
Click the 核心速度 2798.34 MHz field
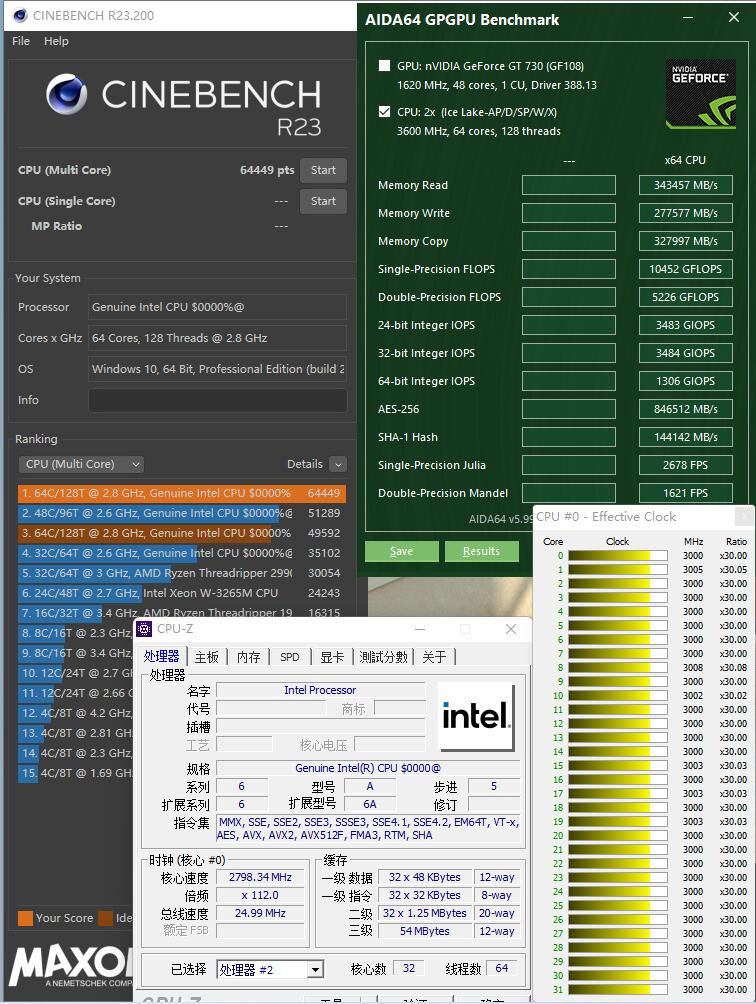[261, 877]
